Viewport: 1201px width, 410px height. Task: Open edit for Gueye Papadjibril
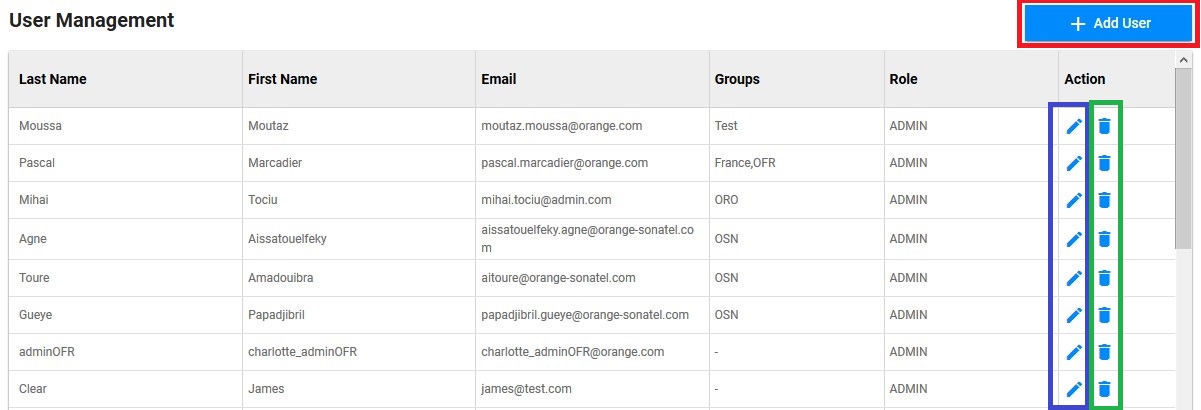coord(1074,315)
